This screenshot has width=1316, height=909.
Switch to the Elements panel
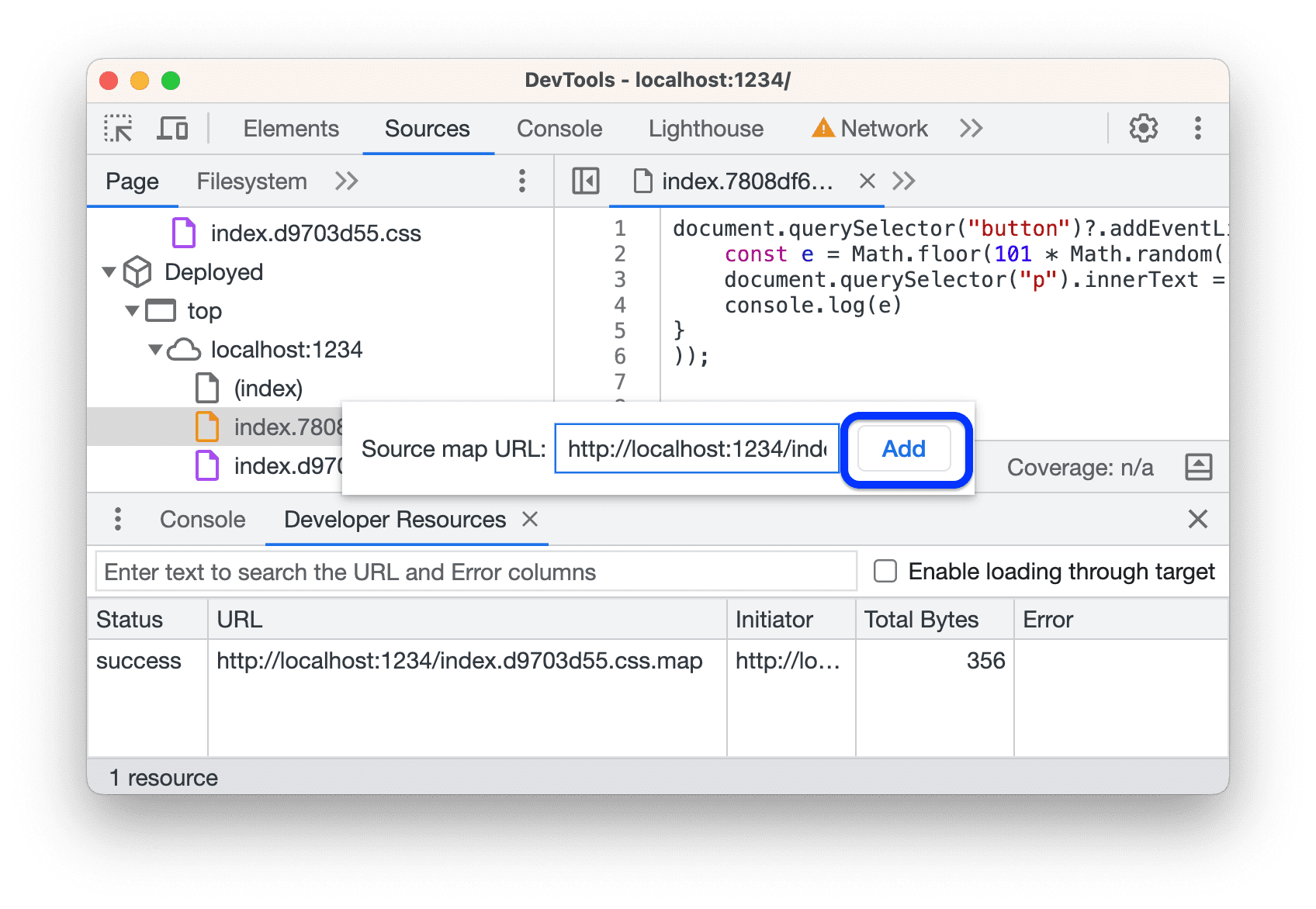290,128
